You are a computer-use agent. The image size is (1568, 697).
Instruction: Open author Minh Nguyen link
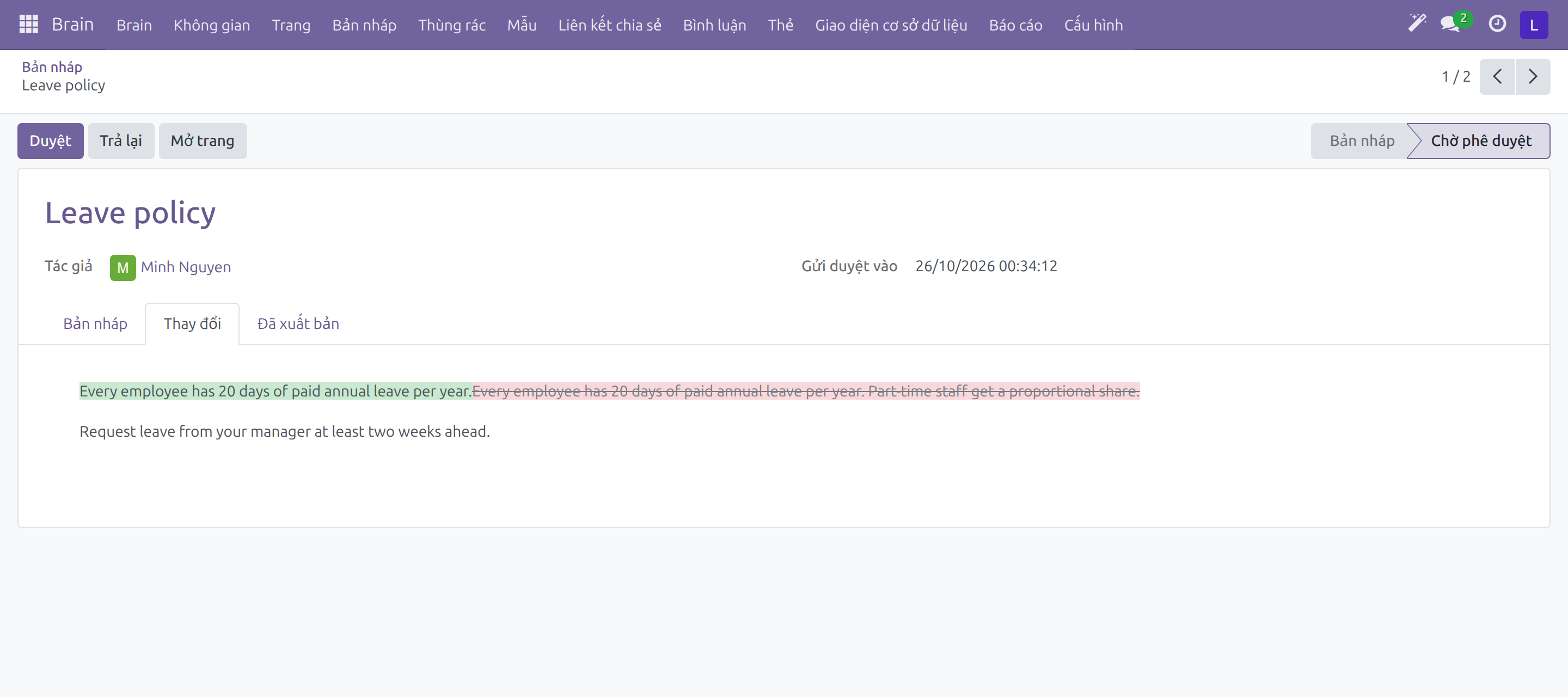[186, 267]
